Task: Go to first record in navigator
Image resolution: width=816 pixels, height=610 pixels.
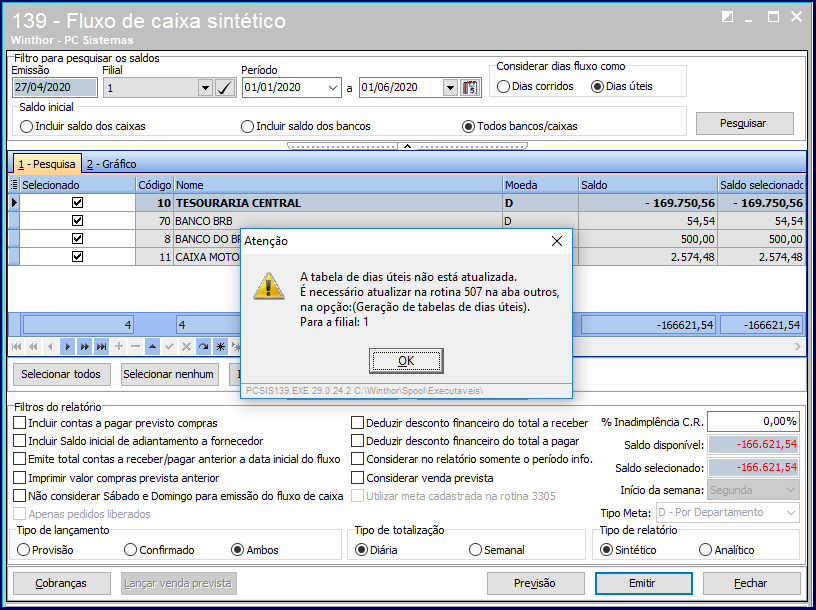Action: (16, 347)
